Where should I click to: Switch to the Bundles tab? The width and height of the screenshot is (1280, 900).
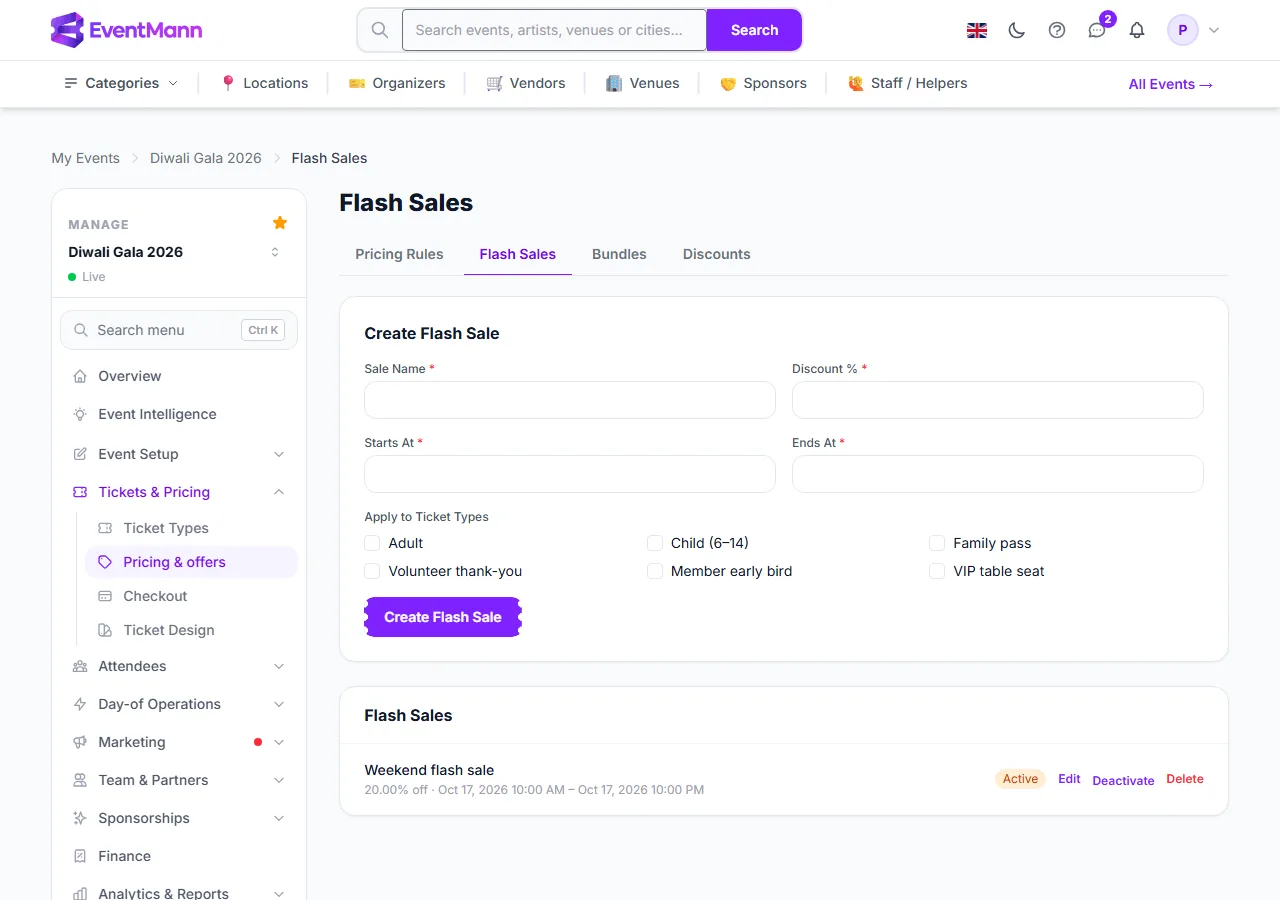619,254
